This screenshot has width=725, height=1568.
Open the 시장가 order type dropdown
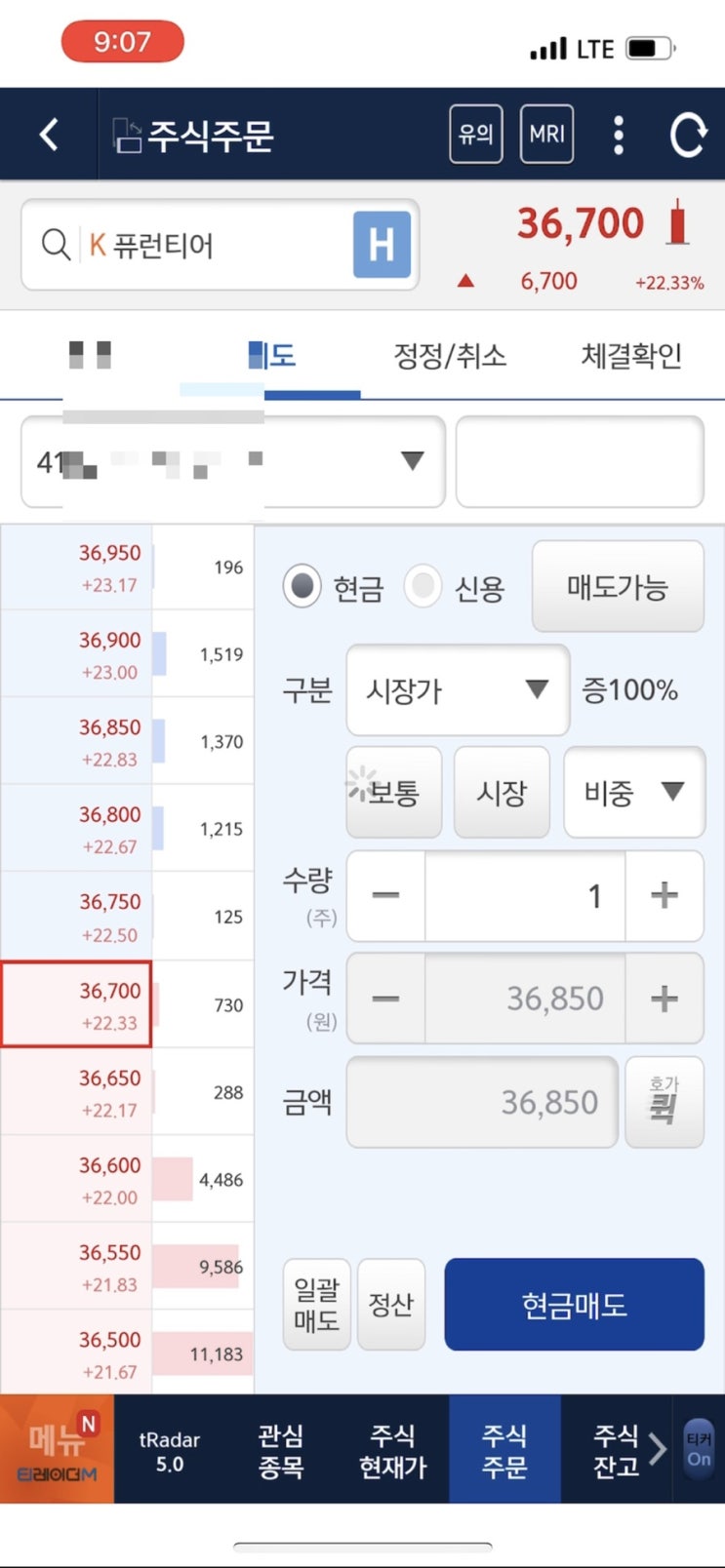pos(457,690)
